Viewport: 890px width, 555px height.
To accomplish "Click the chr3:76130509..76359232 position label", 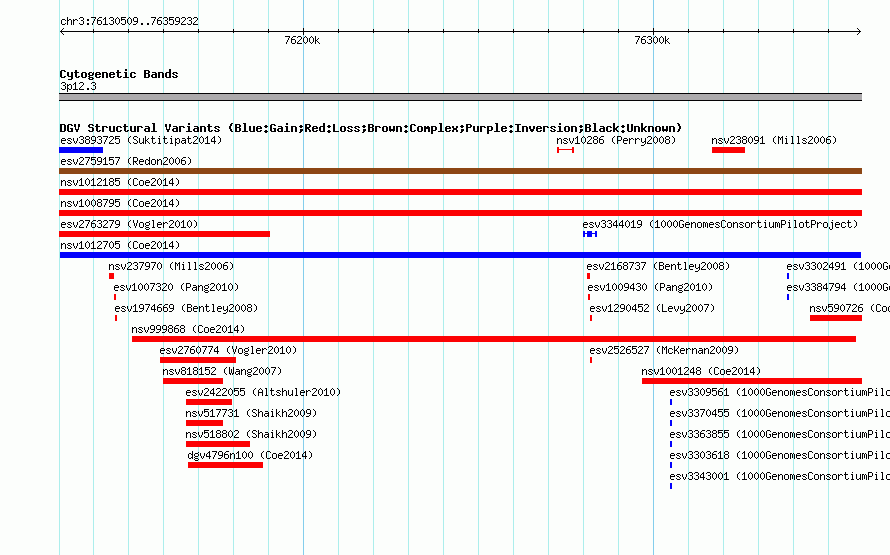I will (x=129, y=21).
